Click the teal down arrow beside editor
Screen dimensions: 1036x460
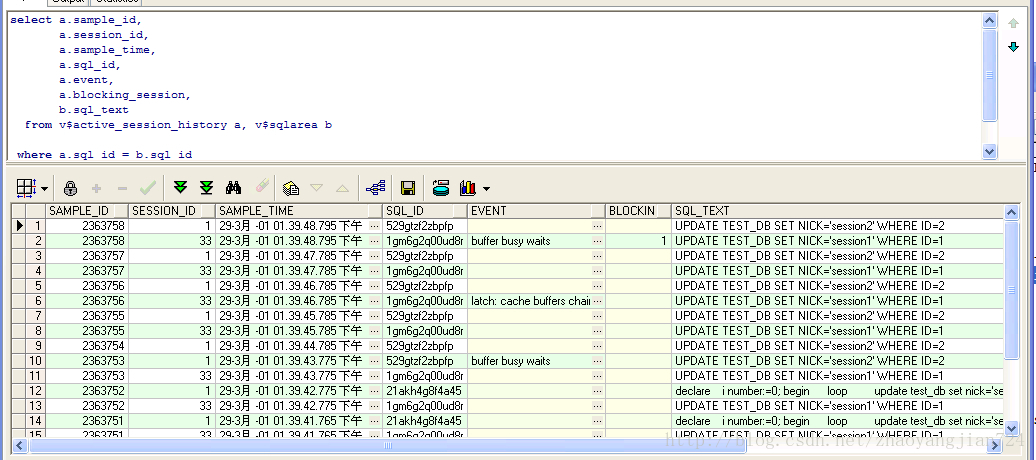(1014, 47)
